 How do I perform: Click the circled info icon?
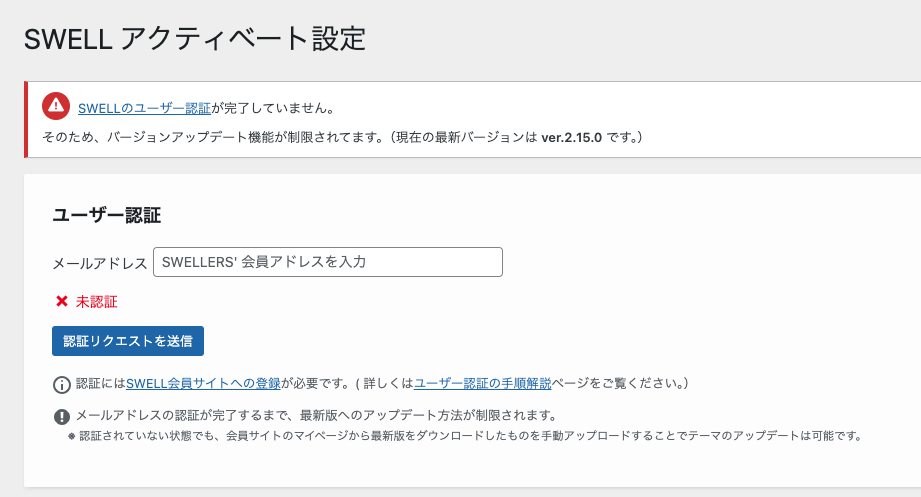click(62, 384)
